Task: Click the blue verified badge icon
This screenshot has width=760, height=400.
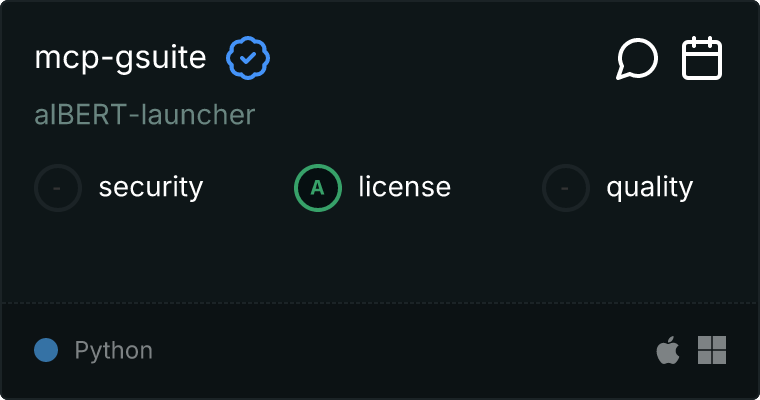Action: [x=248, y=58]
